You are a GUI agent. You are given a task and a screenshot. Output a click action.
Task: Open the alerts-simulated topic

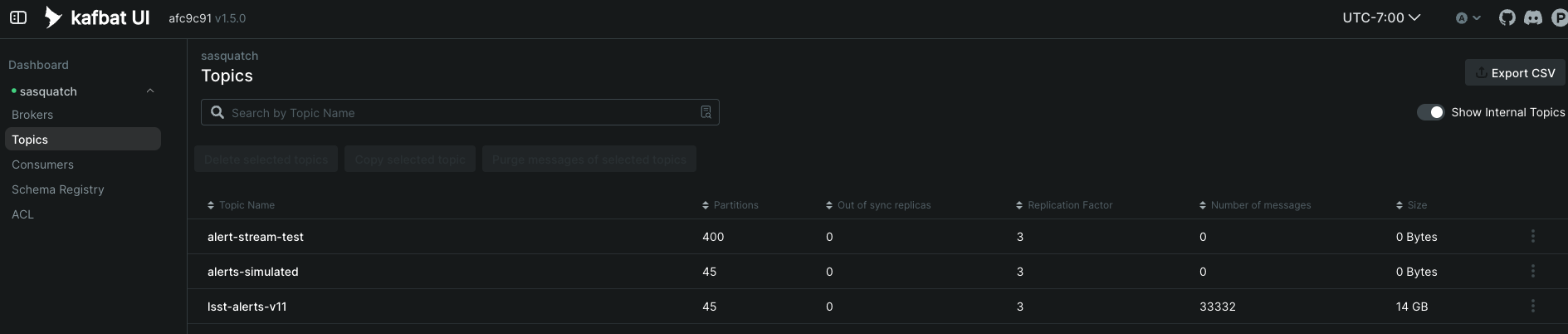[253, 272]
